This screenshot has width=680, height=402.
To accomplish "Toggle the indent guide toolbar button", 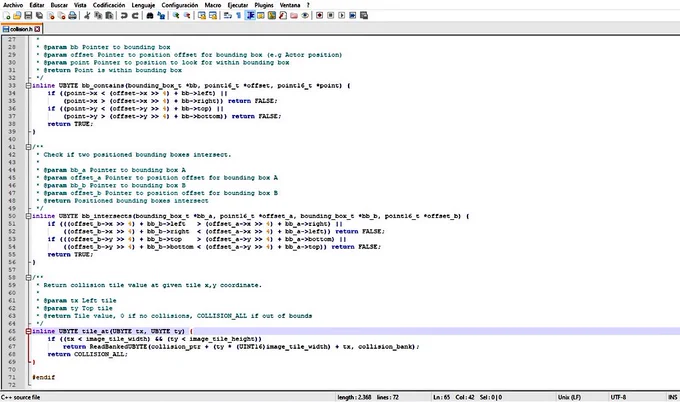I will (x=250, y=16).
